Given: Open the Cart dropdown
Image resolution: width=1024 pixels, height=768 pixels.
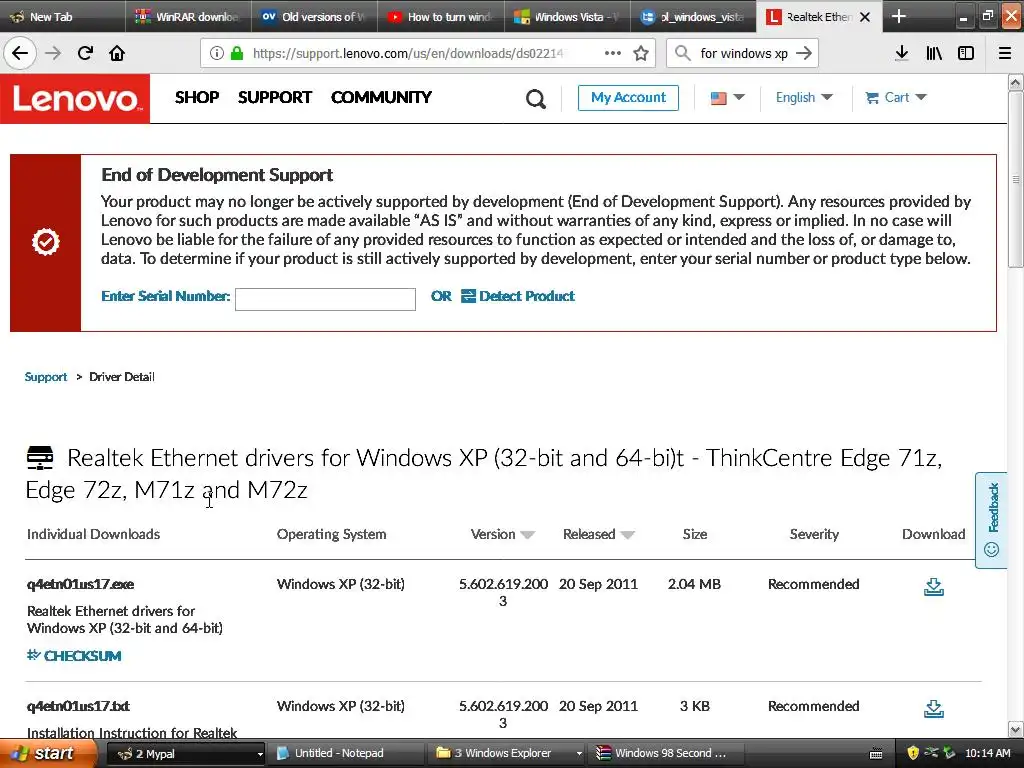Looking at the screenshot, I should 895,97.
